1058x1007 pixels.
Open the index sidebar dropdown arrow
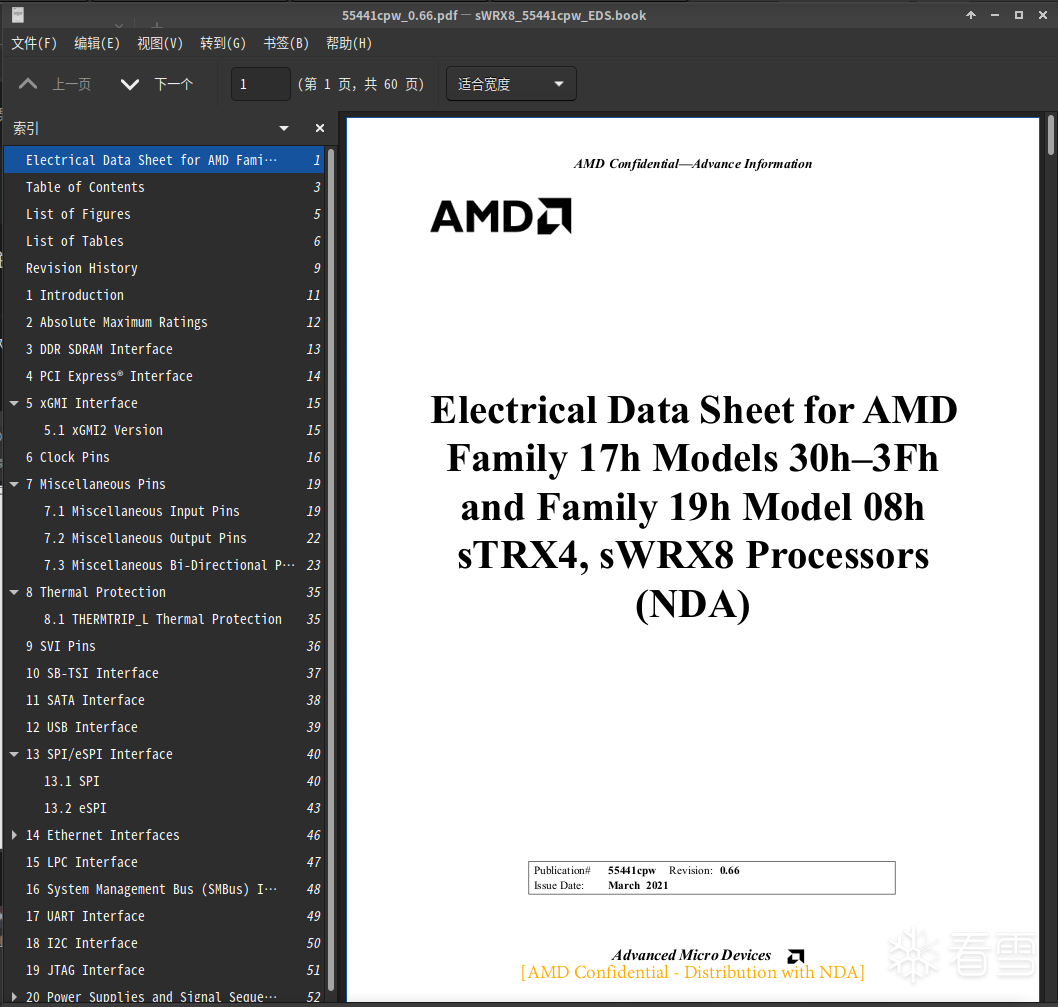click(x=284, y=128)
